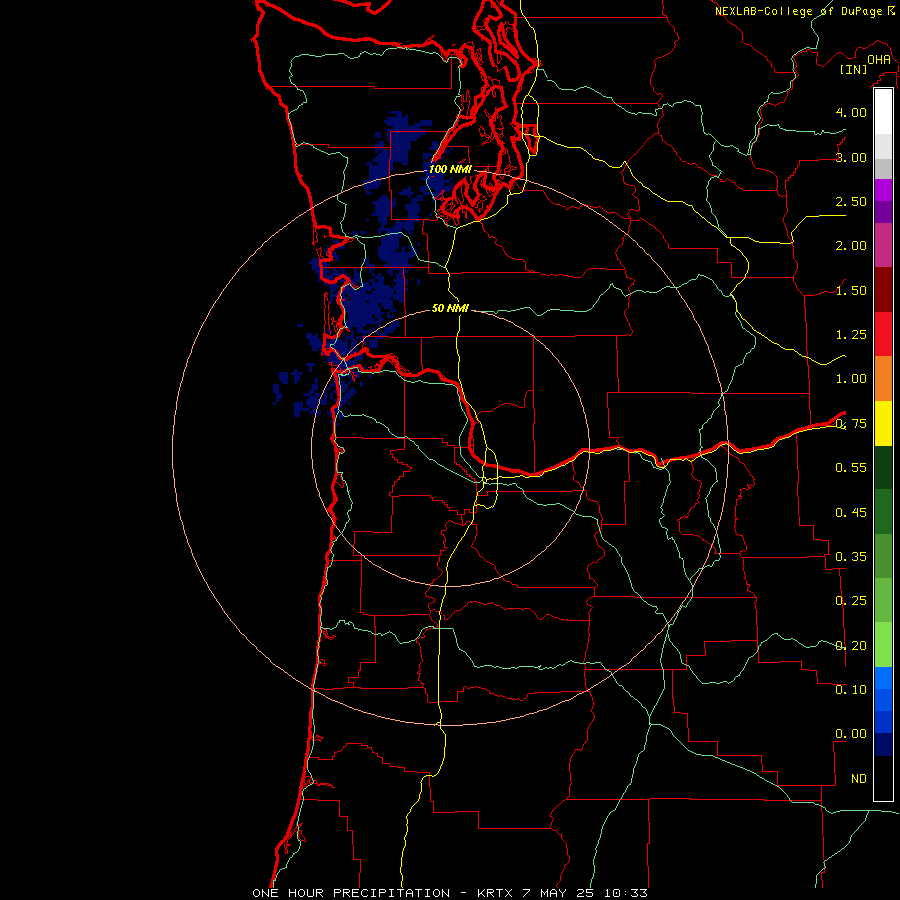Select the pink swatch beside 2.00
Screen dimensions: 900x900
[x=883, y=245]
